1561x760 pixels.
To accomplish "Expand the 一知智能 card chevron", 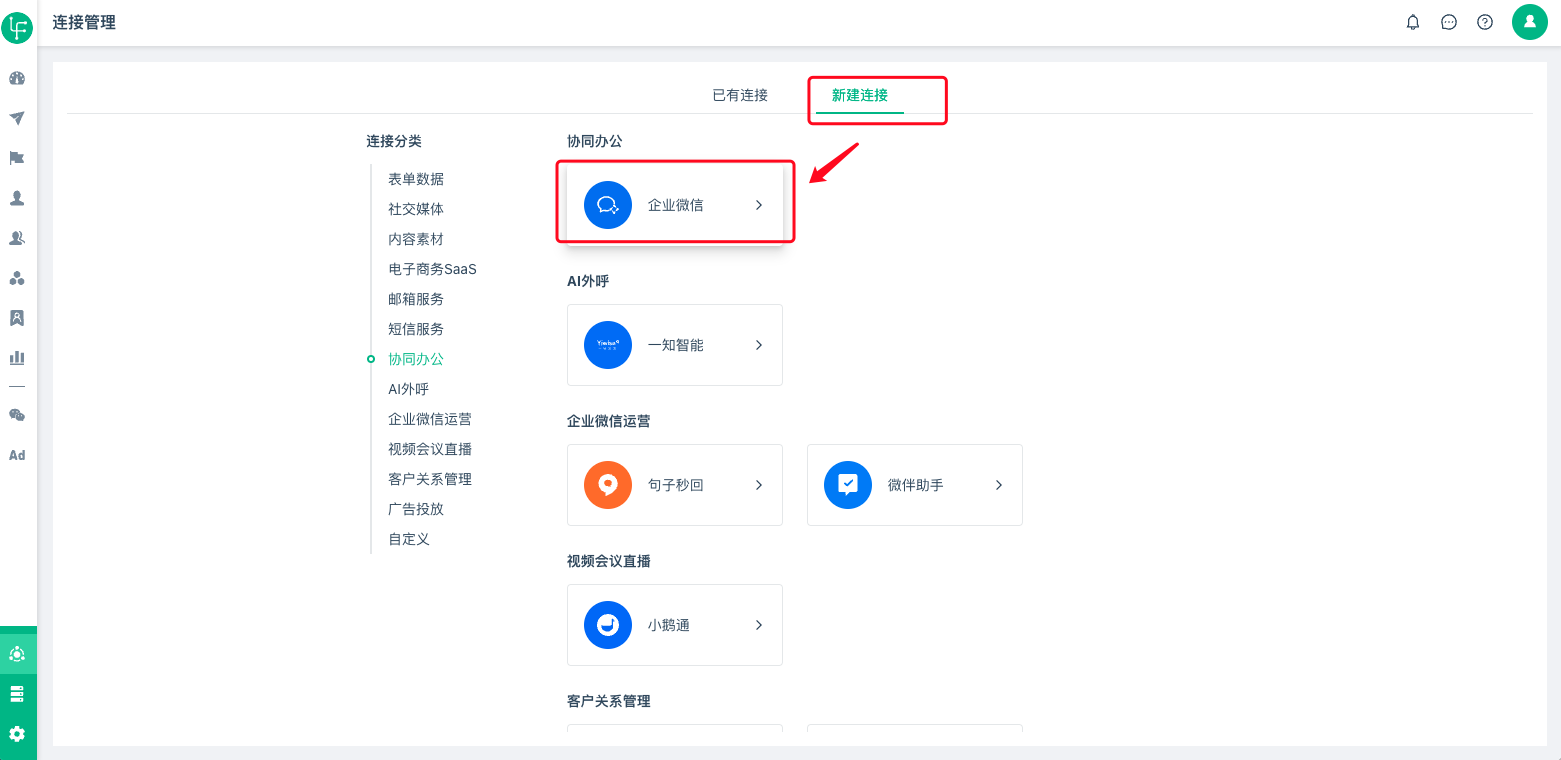I will (x=759, y=345).
